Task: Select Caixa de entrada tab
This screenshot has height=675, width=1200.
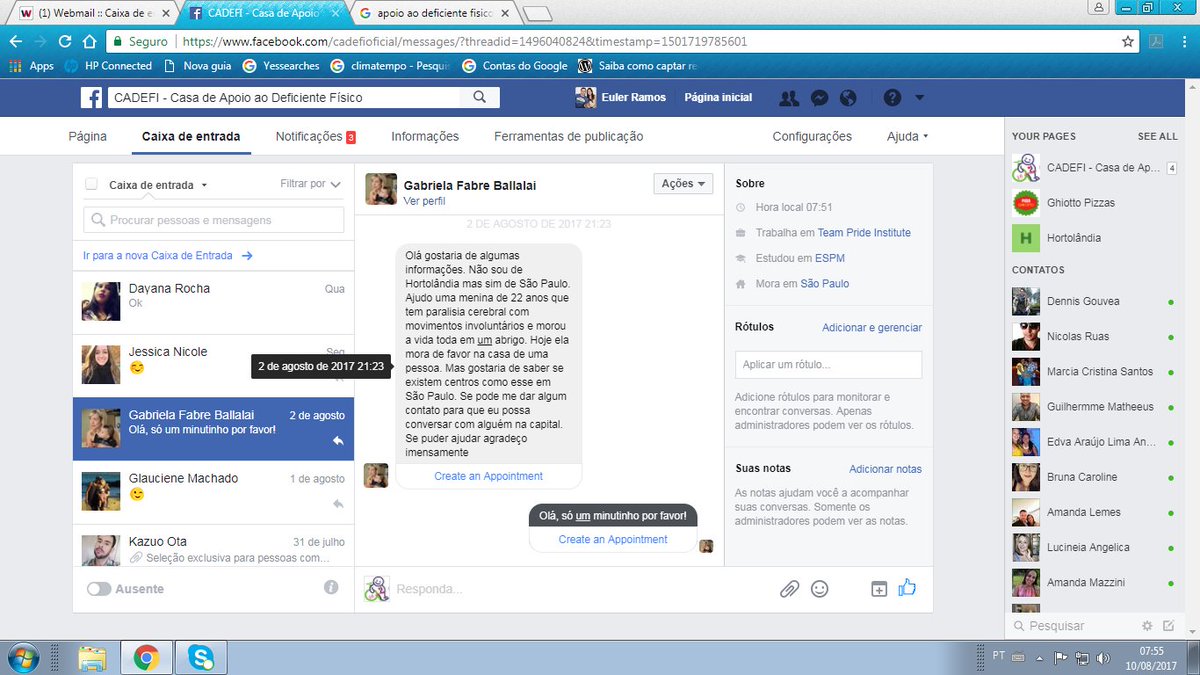Action: click(191, 136)
